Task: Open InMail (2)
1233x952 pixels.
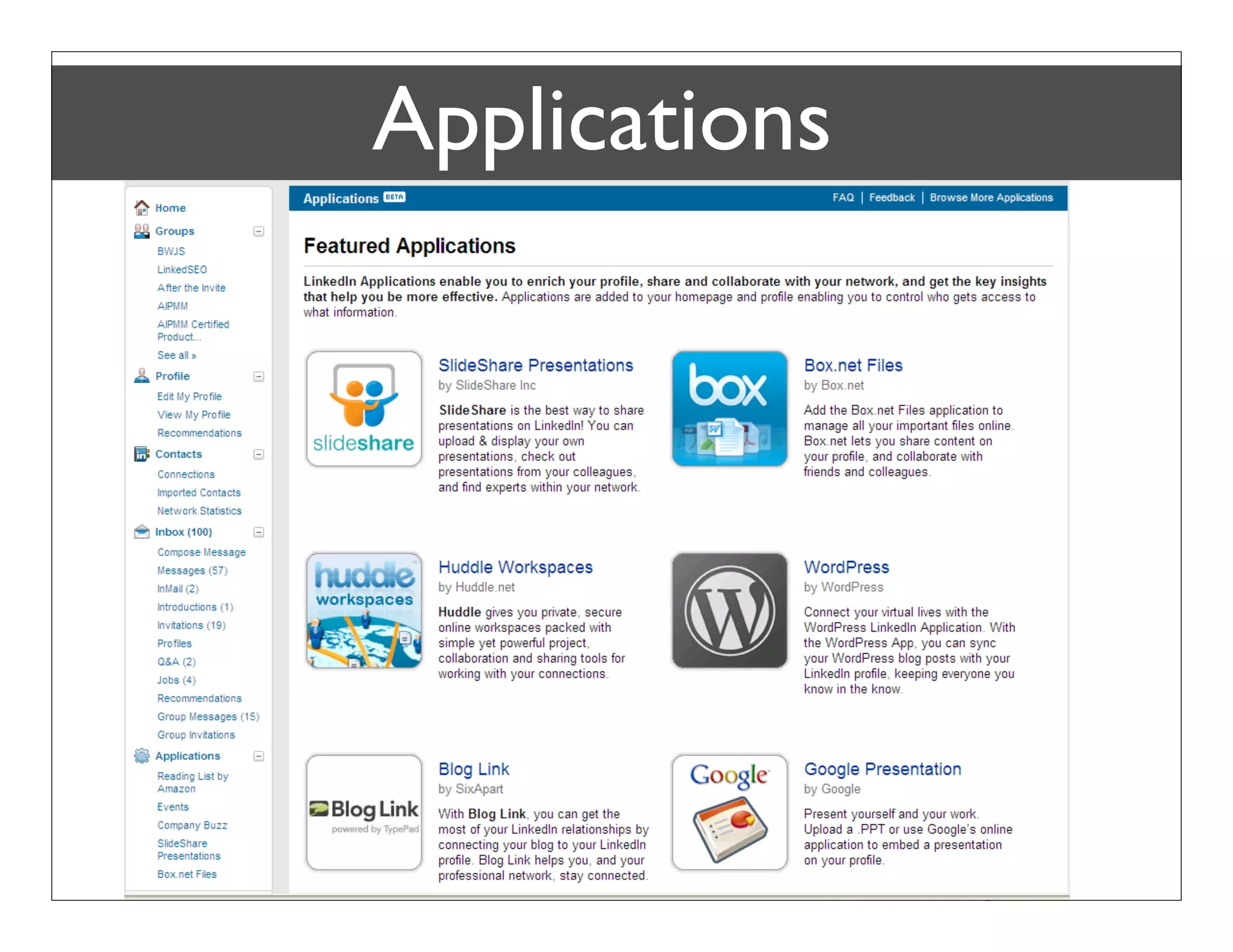Action: pyautogui.click(x=178, y=589)
